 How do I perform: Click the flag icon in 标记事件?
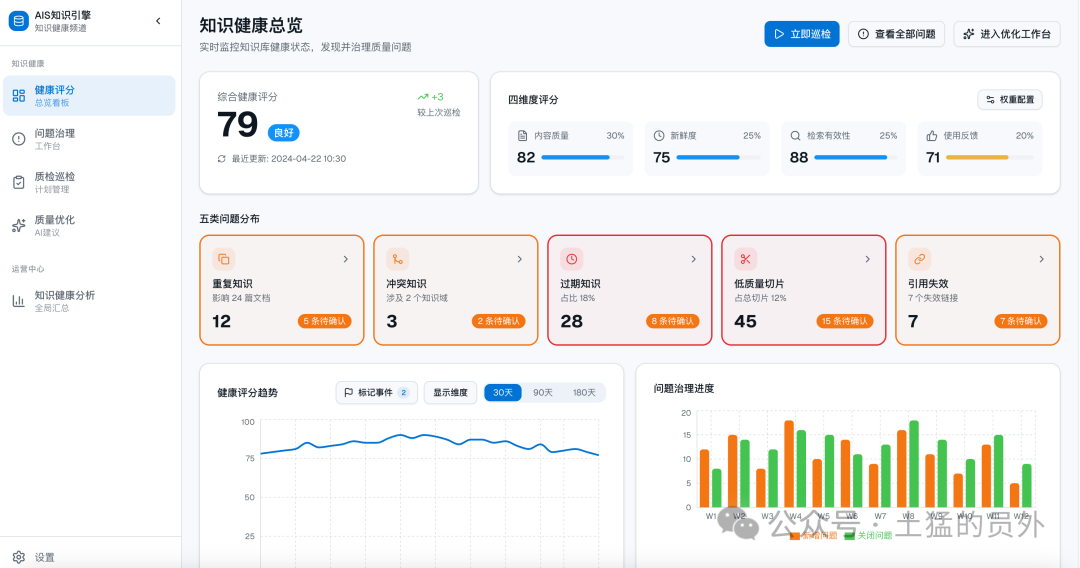[349, 392]
